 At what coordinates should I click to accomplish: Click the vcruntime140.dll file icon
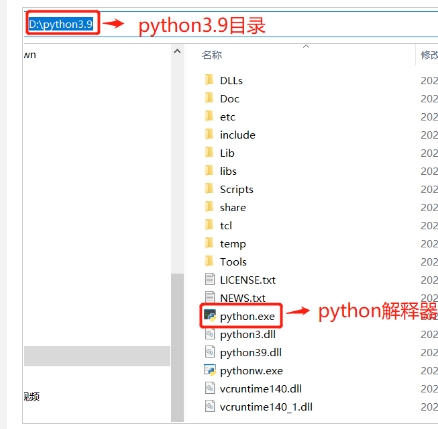tap(210, 388)
